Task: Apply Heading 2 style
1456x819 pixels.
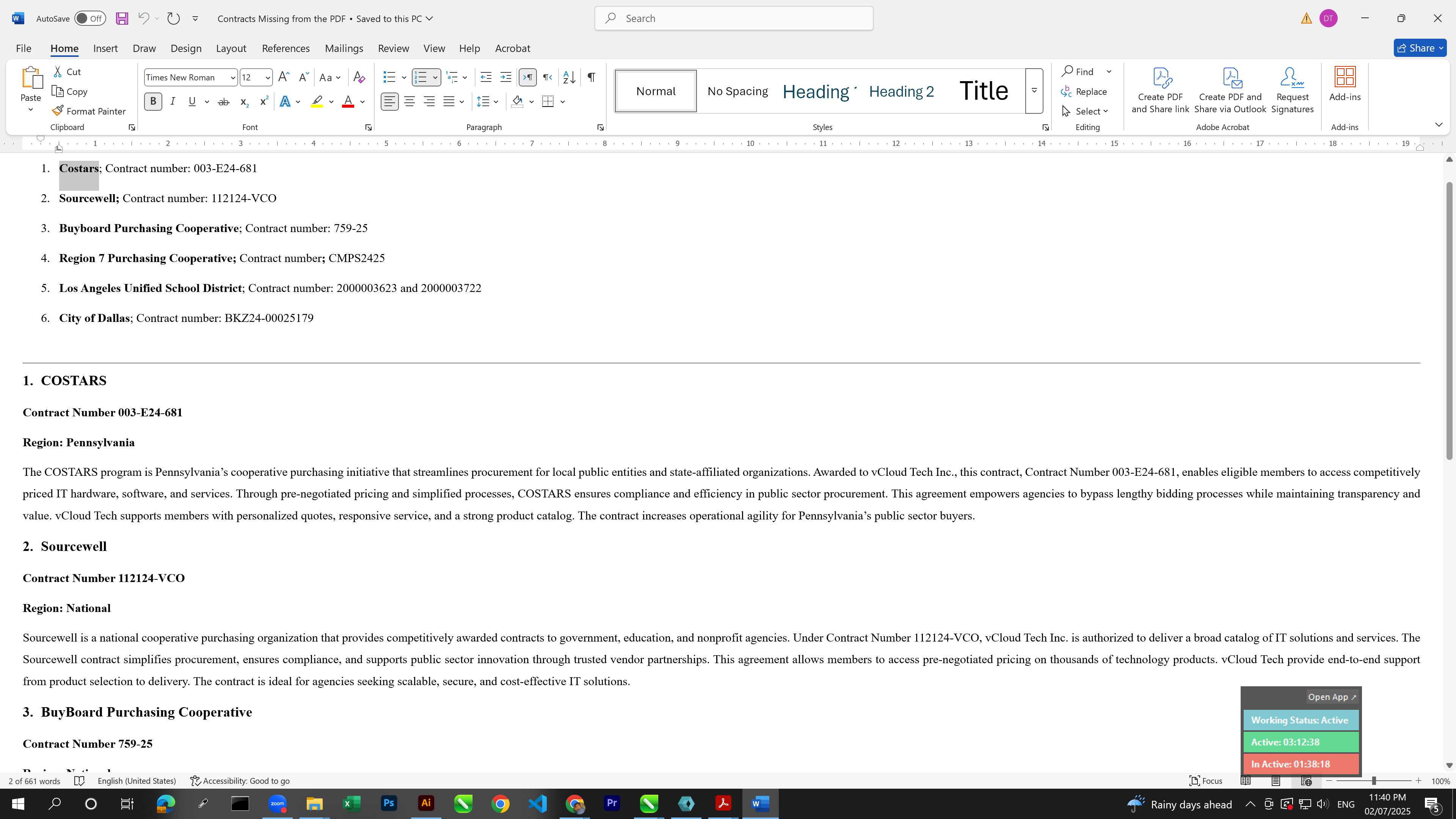Action: click(x=902, y=91)
